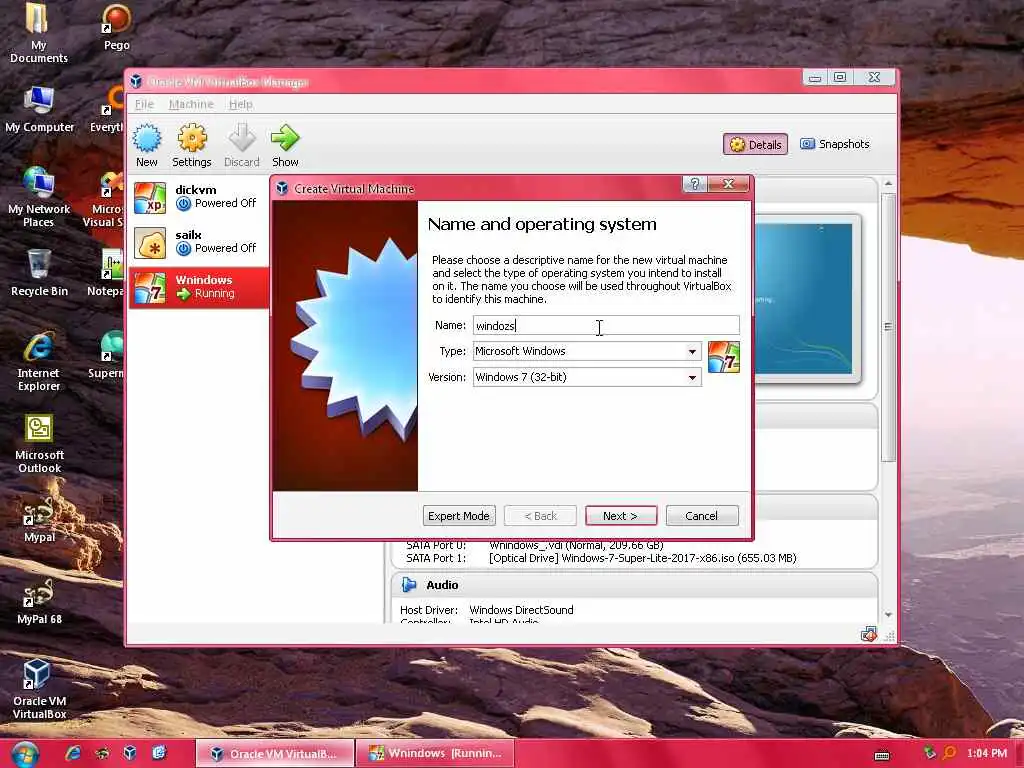The width and height of the screenshot is (1024, 768).
Task: Click Internet Explorer quick launch icon
Action: 73,753
